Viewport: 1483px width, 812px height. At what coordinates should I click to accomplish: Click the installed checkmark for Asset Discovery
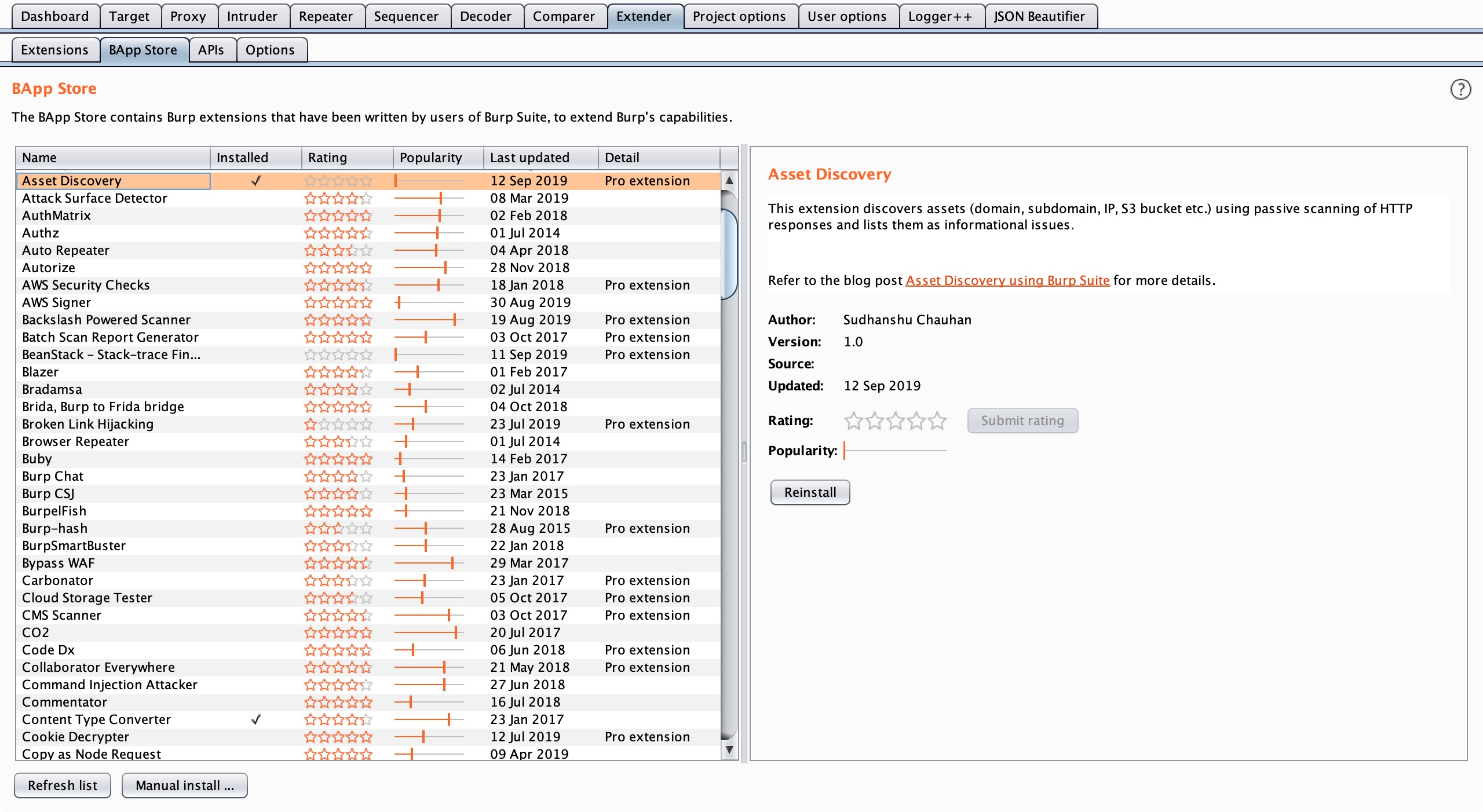[256, 181]
